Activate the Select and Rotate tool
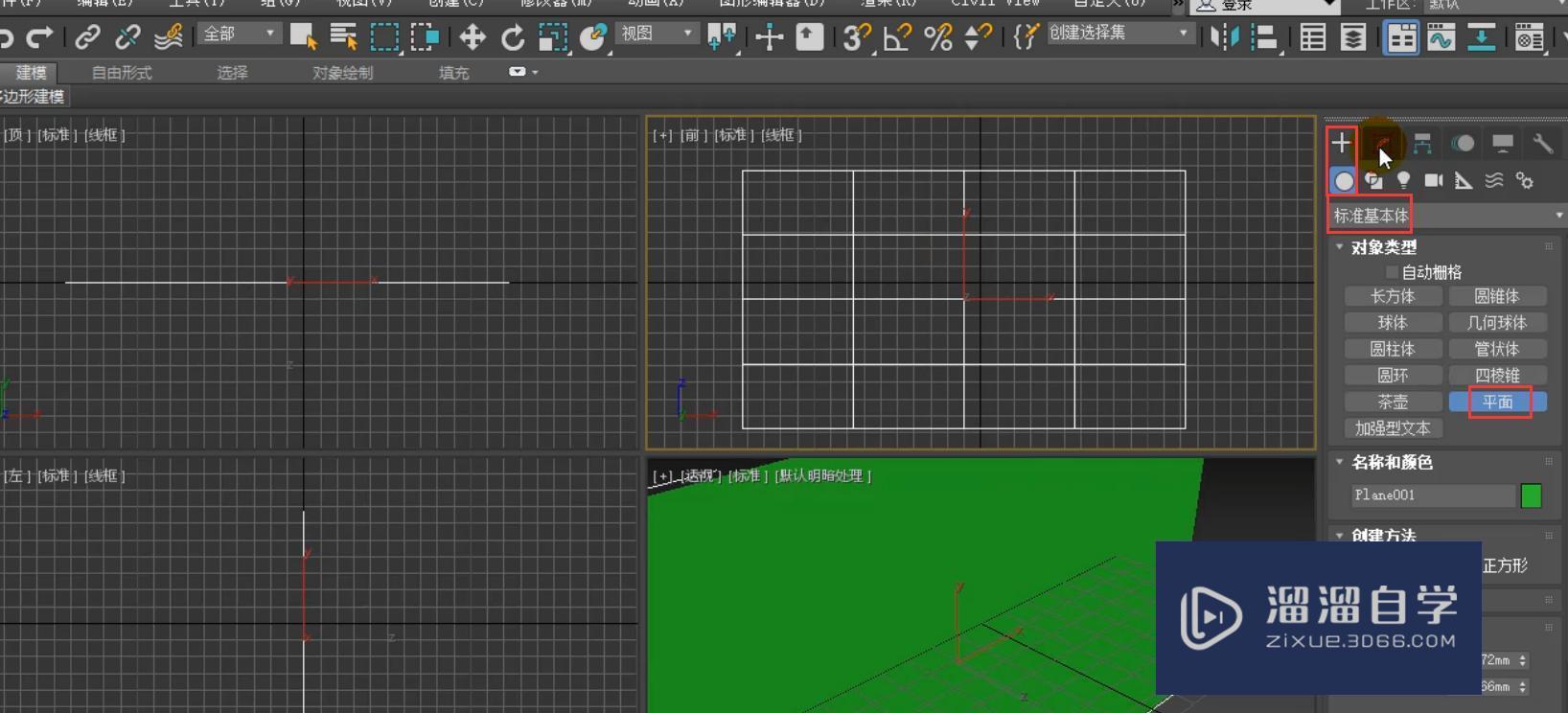1568x713 pixels. click(513, 37)
